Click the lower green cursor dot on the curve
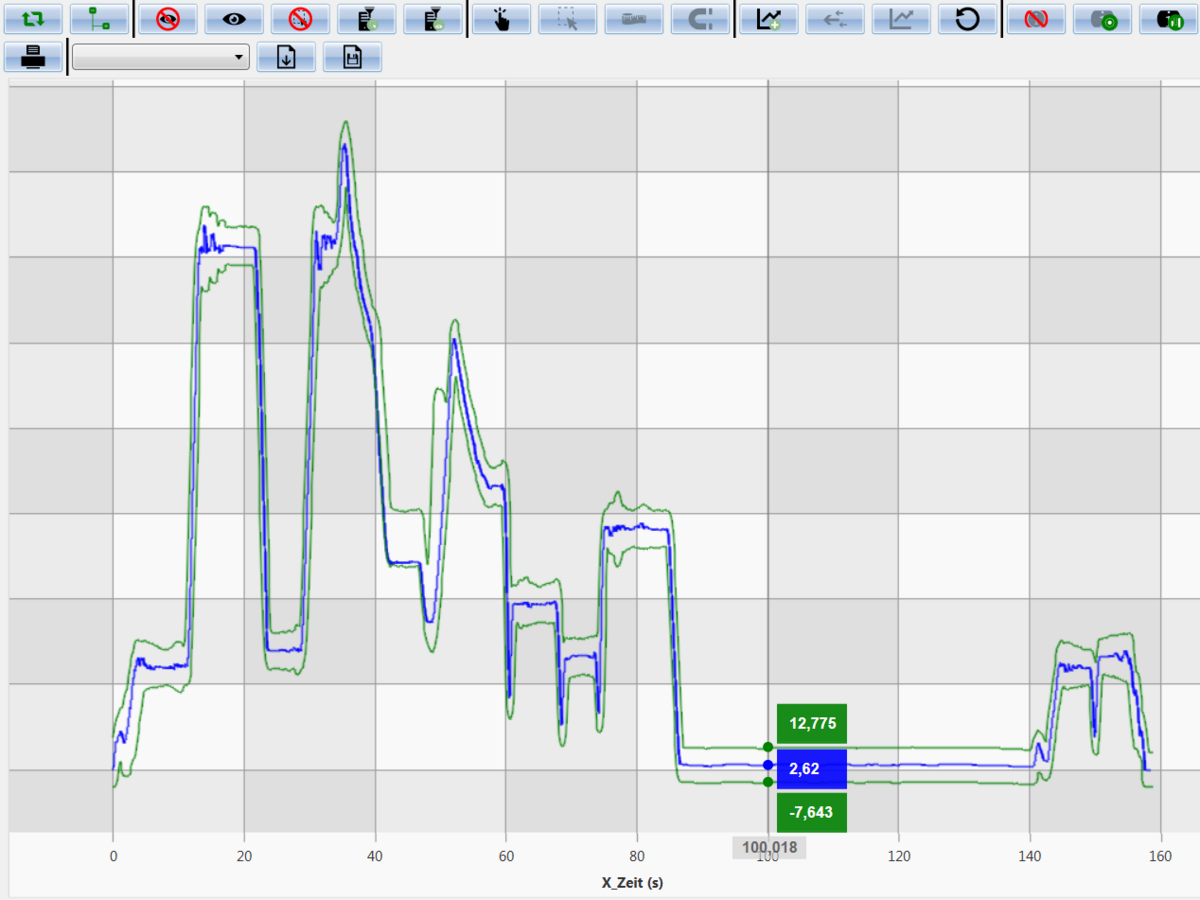Viewport: 1200px width, 900px height. pos(767,782)
